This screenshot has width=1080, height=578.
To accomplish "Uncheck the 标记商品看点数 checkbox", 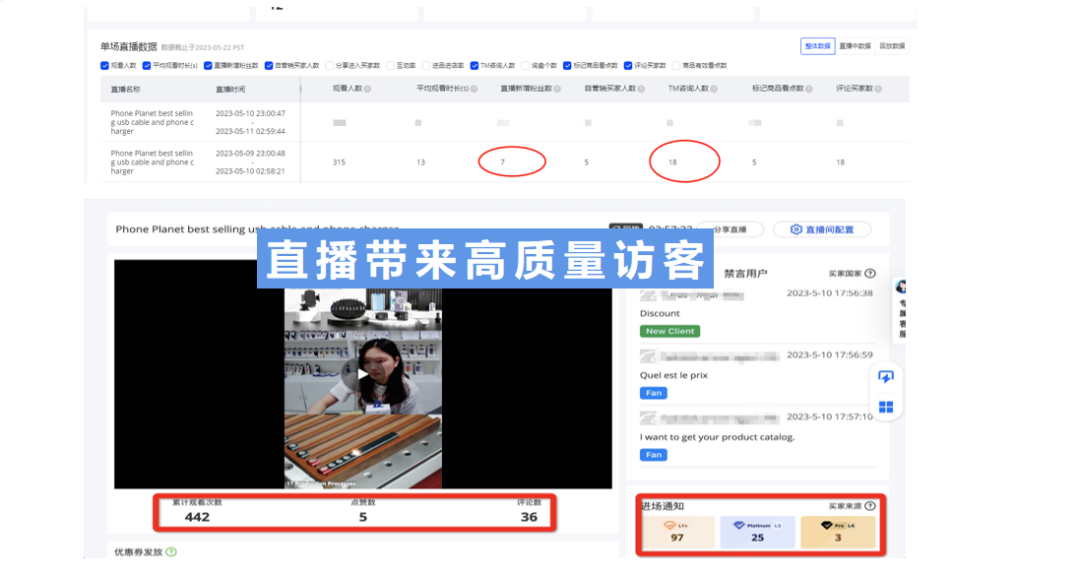I will click(568, 65).
